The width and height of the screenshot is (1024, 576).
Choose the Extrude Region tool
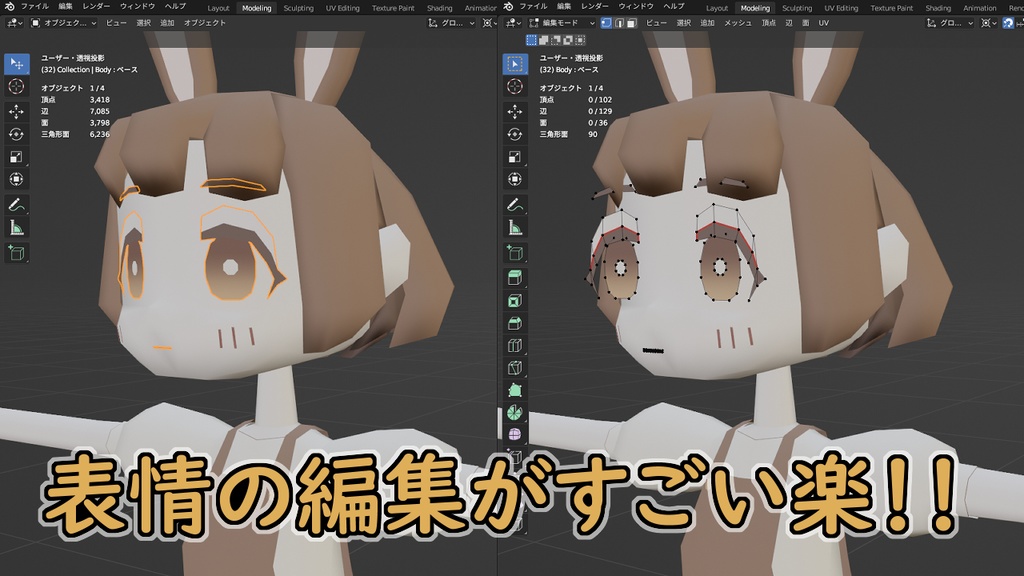click(516, 278)
